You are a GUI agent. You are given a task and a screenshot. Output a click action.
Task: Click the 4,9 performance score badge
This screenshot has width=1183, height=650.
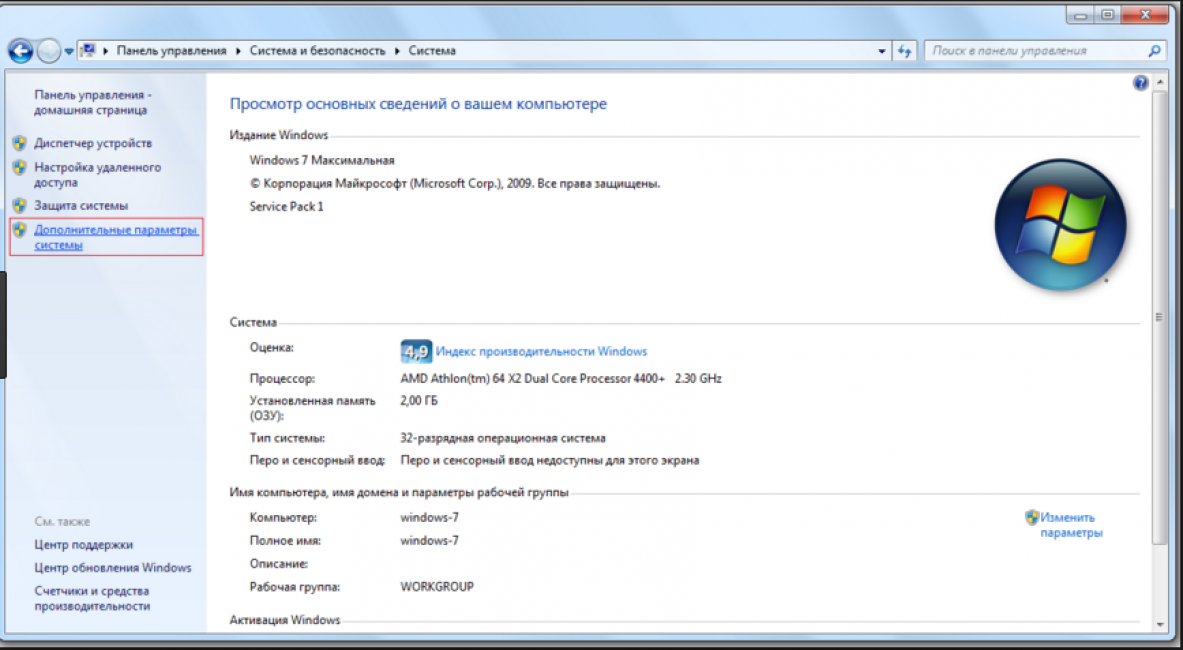(x=415, y=352)
